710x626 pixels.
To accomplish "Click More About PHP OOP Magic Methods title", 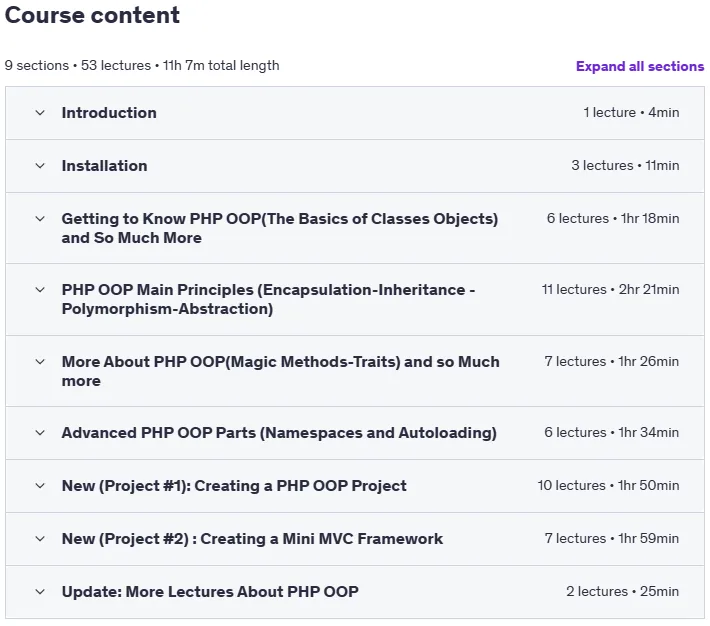I will coord(281,371).
